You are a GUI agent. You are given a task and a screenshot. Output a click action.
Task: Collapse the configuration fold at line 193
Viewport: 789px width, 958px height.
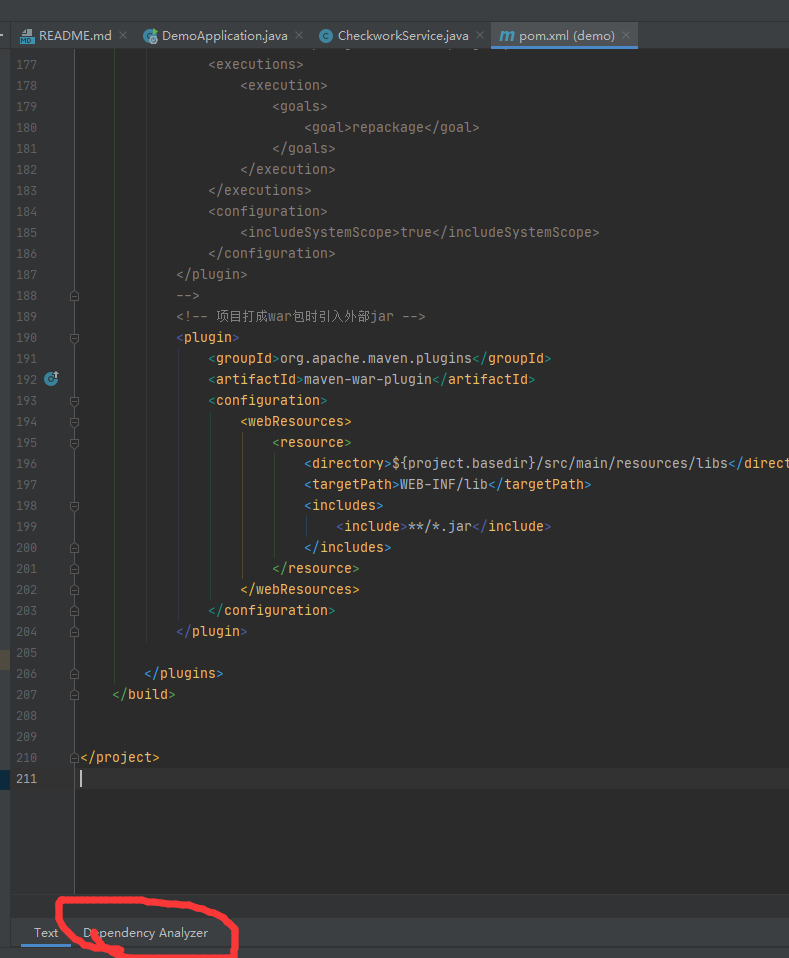pos(75,401)
